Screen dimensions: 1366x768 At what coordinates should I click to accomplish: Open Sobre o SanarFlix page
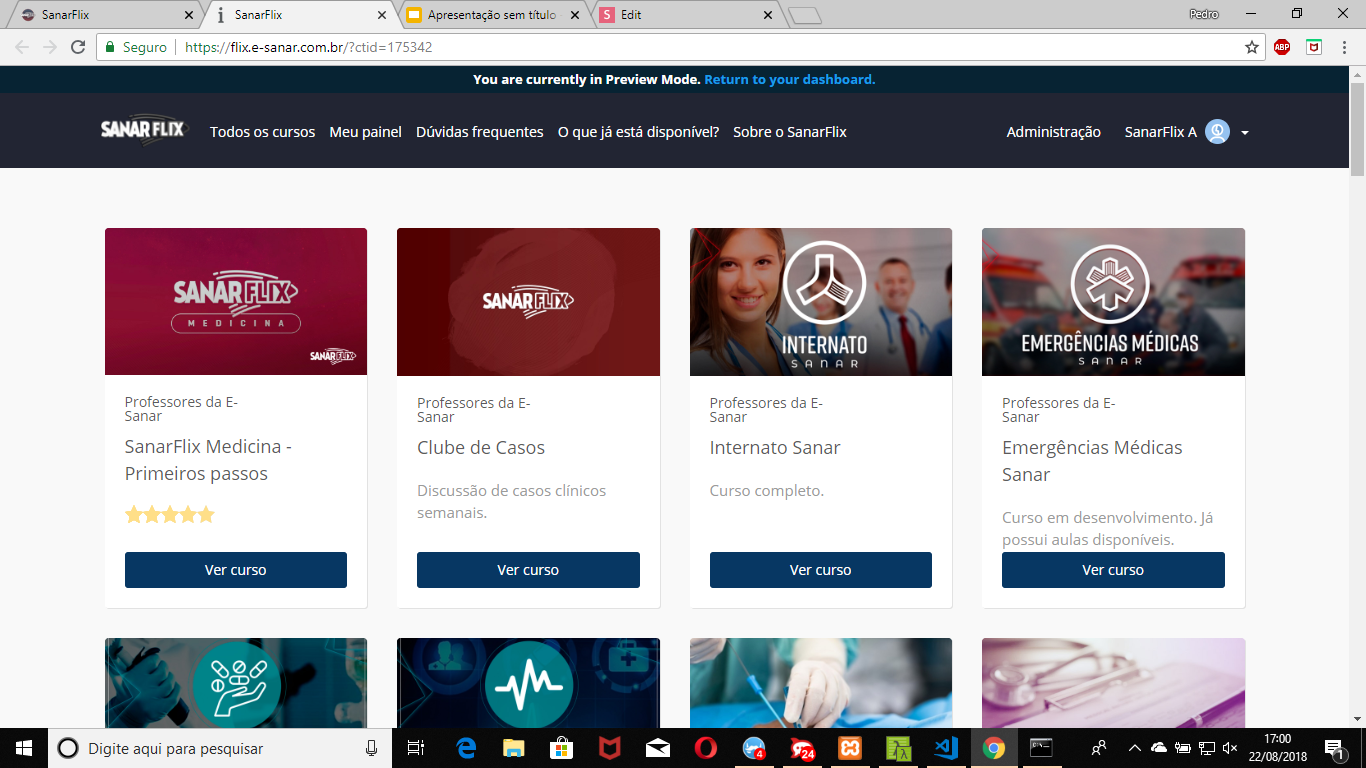point(790,132)
